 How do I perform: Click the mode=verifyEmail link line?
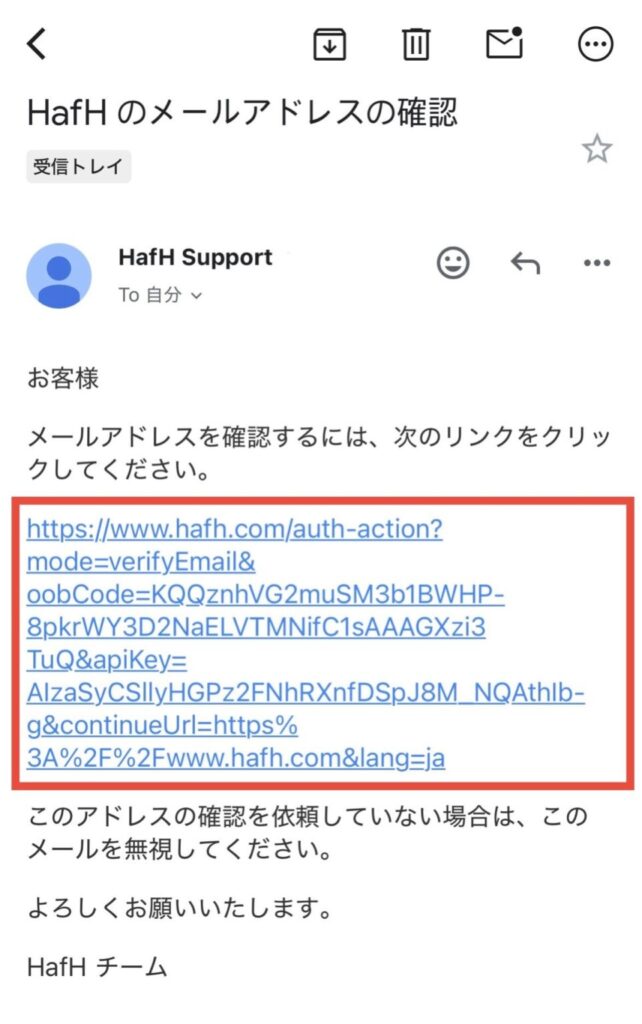pos(141,562)
